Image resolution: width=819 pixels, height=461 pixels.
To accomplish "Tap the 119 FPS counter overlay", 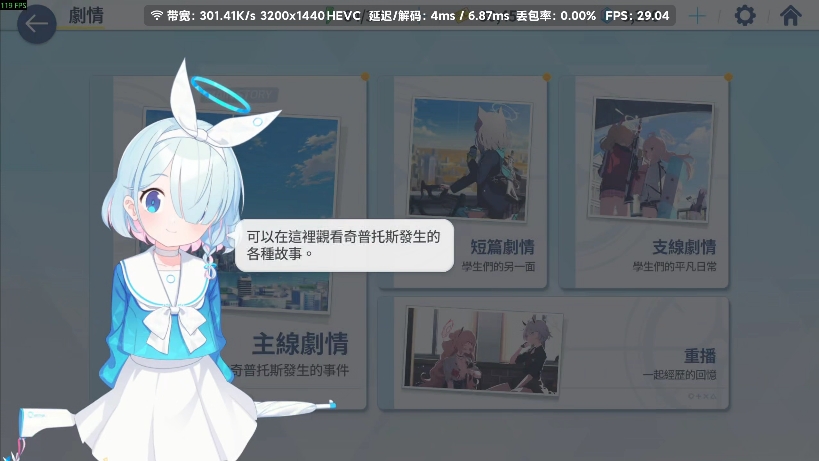I will [x=14, y=5].
